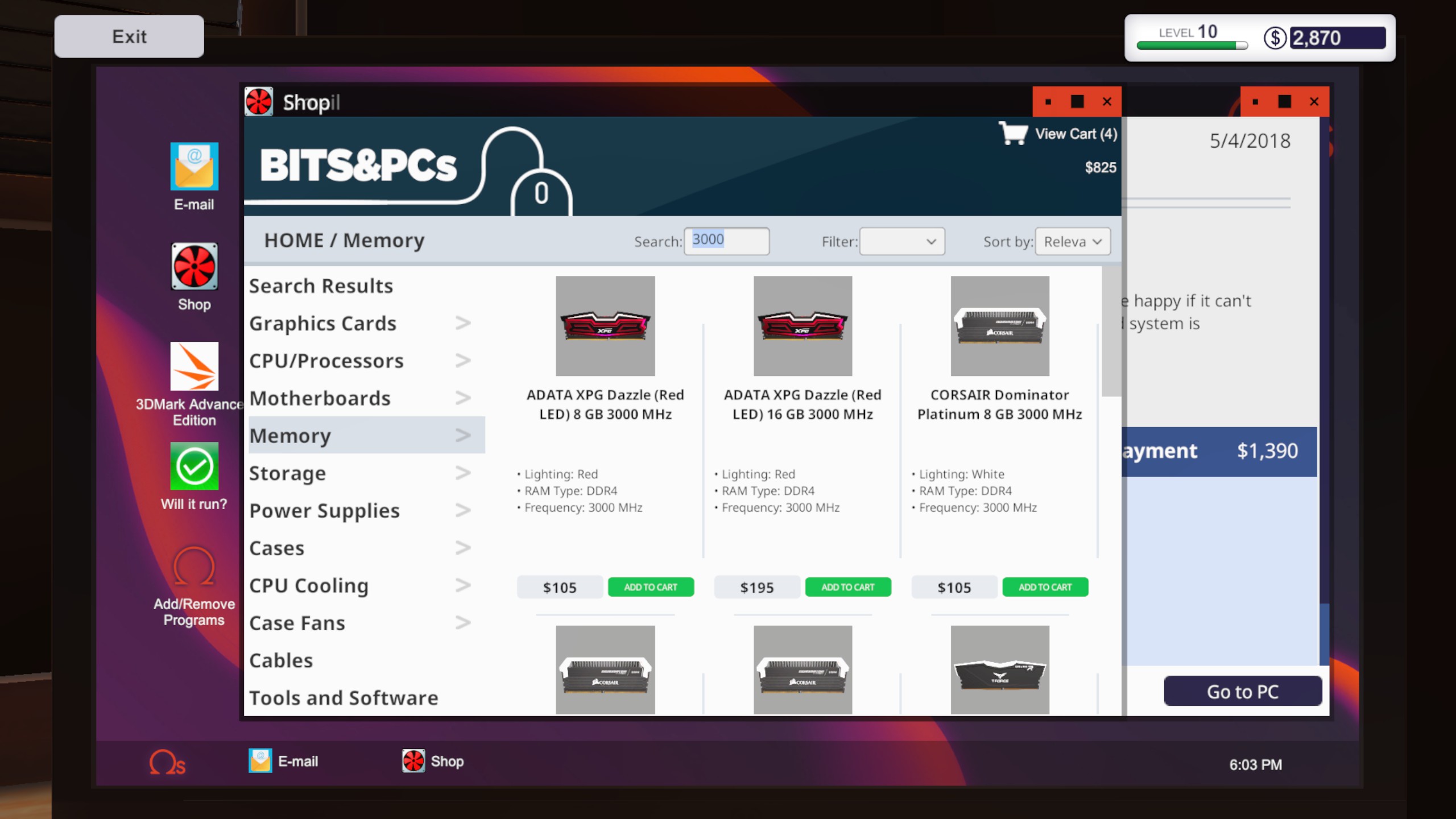Screen dimensions: 1456x819
Task: Open the Sort by Relevance dropdown
Action: click(x=1073, y=242)
